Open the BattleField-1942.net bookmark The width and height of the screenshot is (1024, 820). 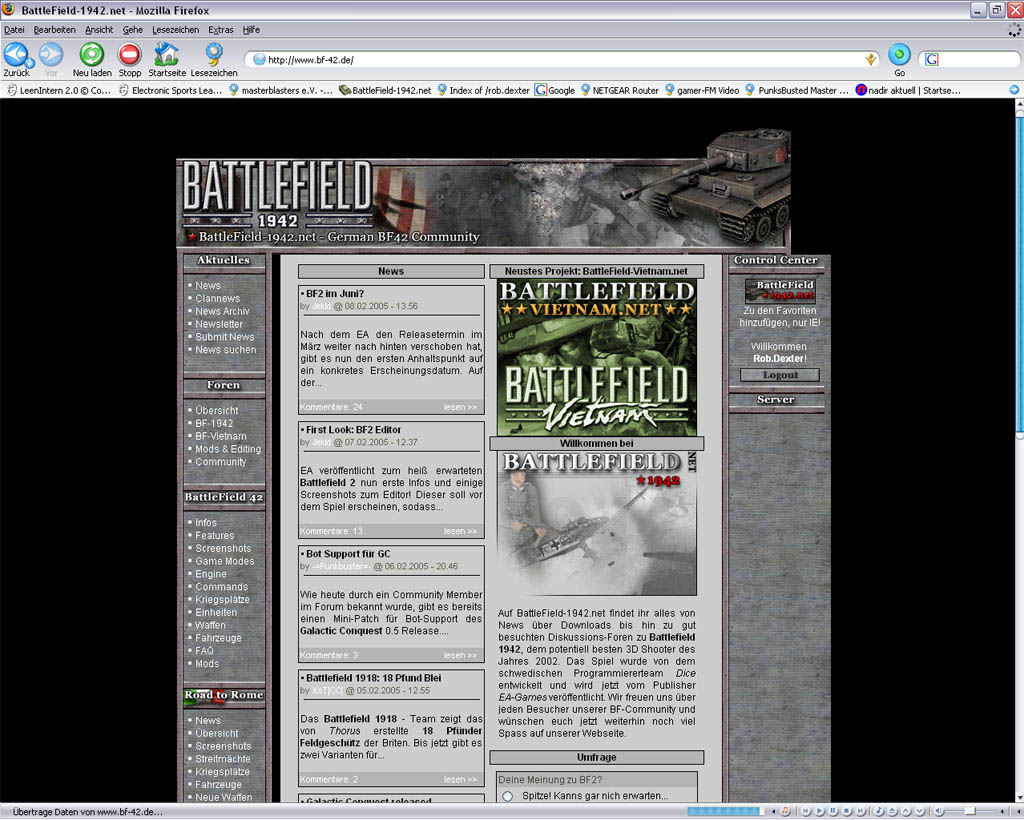[x=385, y=91]
